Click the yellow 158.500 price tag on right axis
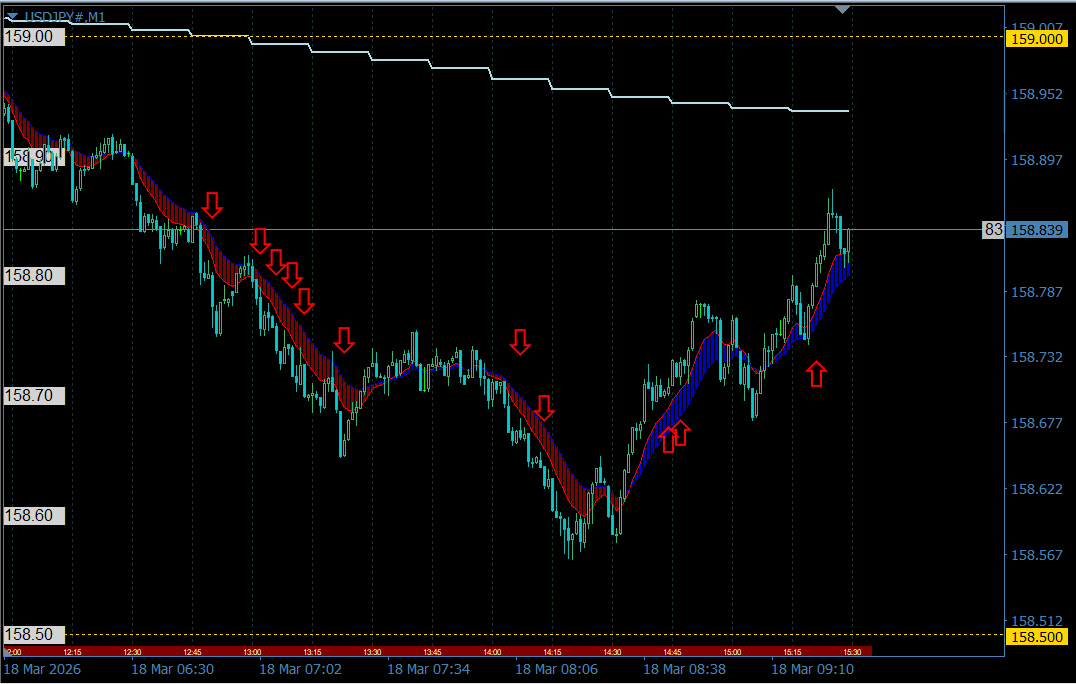The image size is (1076, 684). pyautogui.click(x=1037, y=636)
